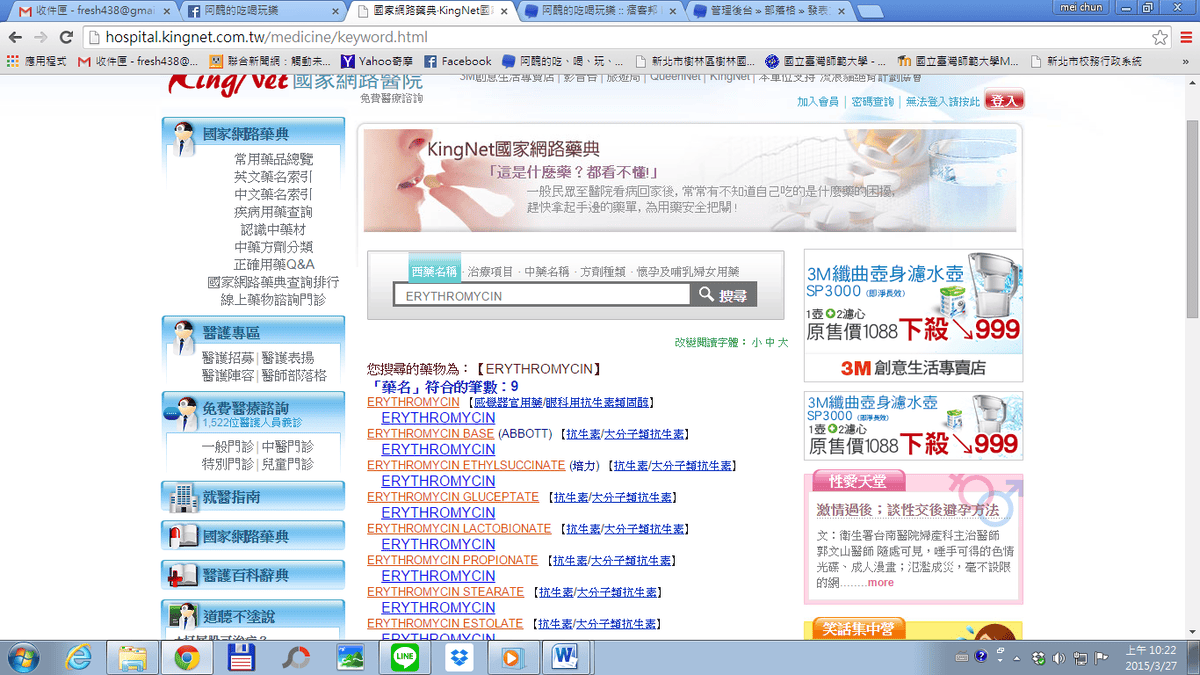This screenshot has height=675, width=1200.
Task: Click the 搜尋 search button
Action: [723, 295]
